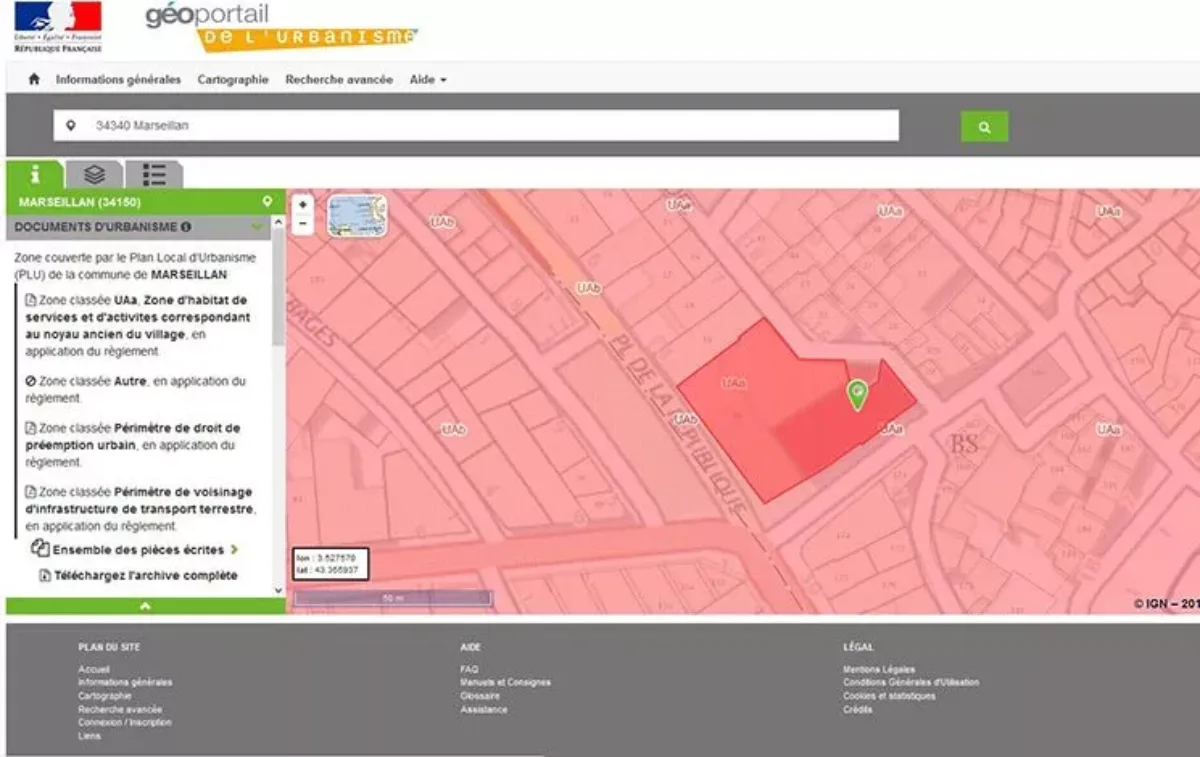The height and width of the screenshot is (757, 1200).
Task: Open Mentions Légales footer link
Action: coord(878,669)
